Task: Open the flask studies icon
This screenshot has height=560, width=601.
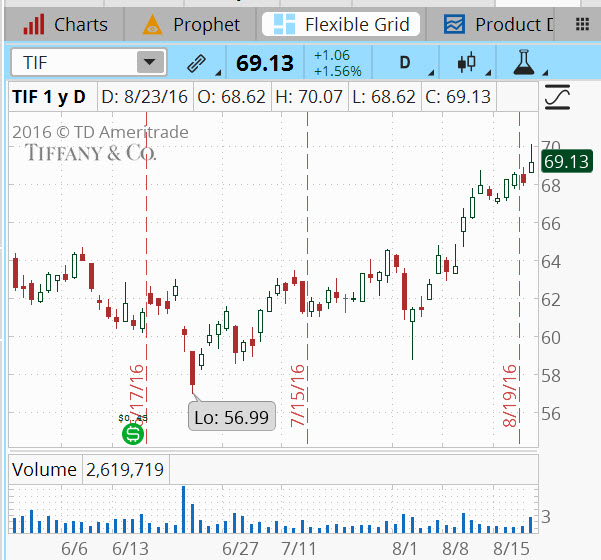Action: (524, 62)
